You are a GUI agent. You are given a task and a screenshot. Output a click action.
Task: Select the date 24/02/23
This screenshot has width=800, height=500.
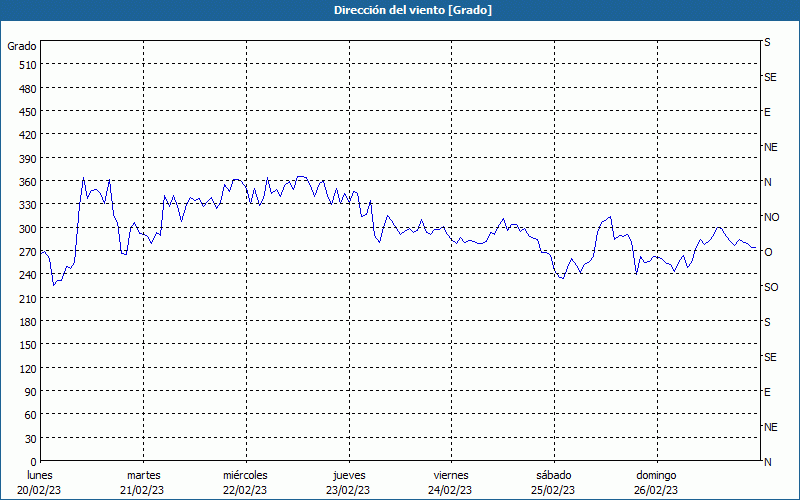tap(450, 490)
